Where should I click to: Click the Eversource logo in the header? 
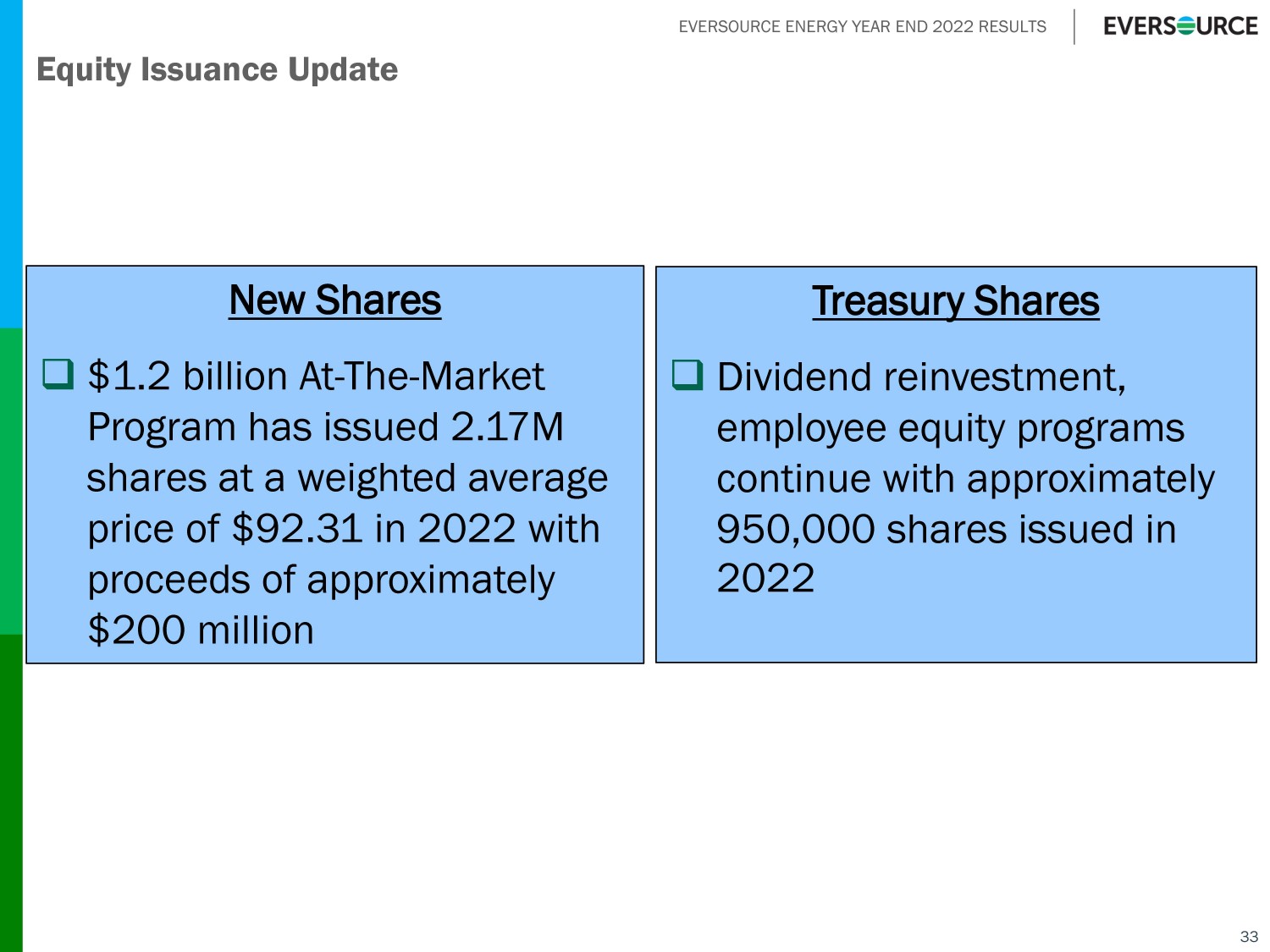(1179, 26)
